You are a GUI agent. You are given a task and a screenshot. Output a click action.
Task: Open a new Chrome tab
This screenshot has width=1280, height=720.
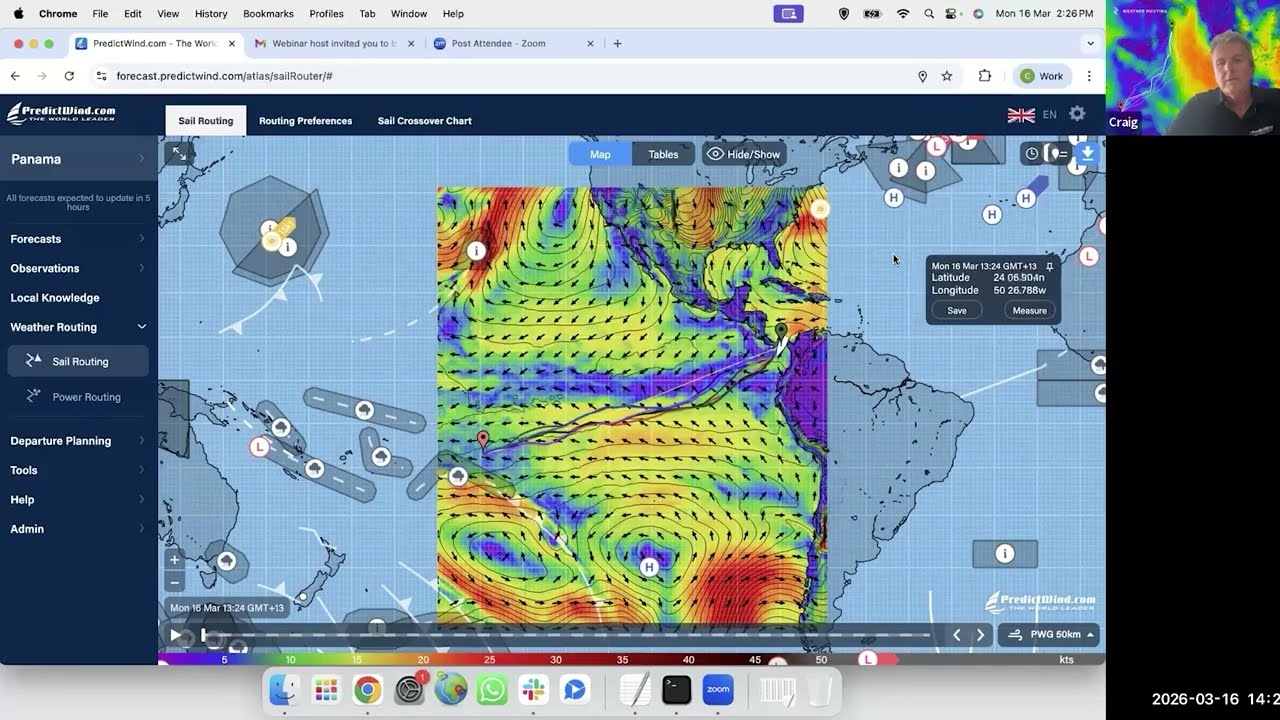pos(617,43)
